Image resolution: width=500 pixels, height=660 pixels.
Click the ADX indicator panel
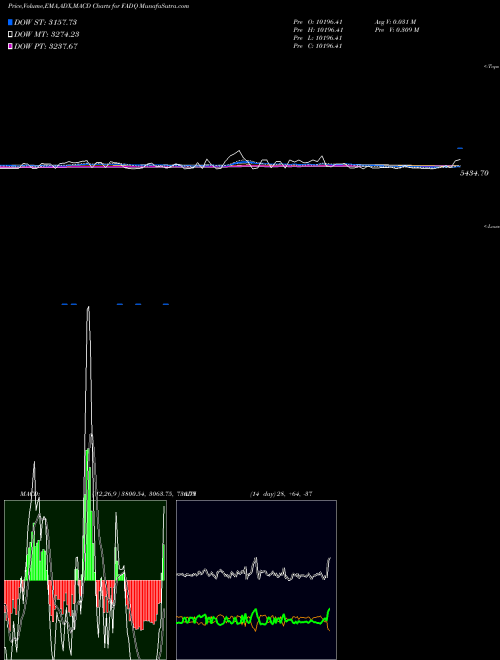click(x=256, y=580)
